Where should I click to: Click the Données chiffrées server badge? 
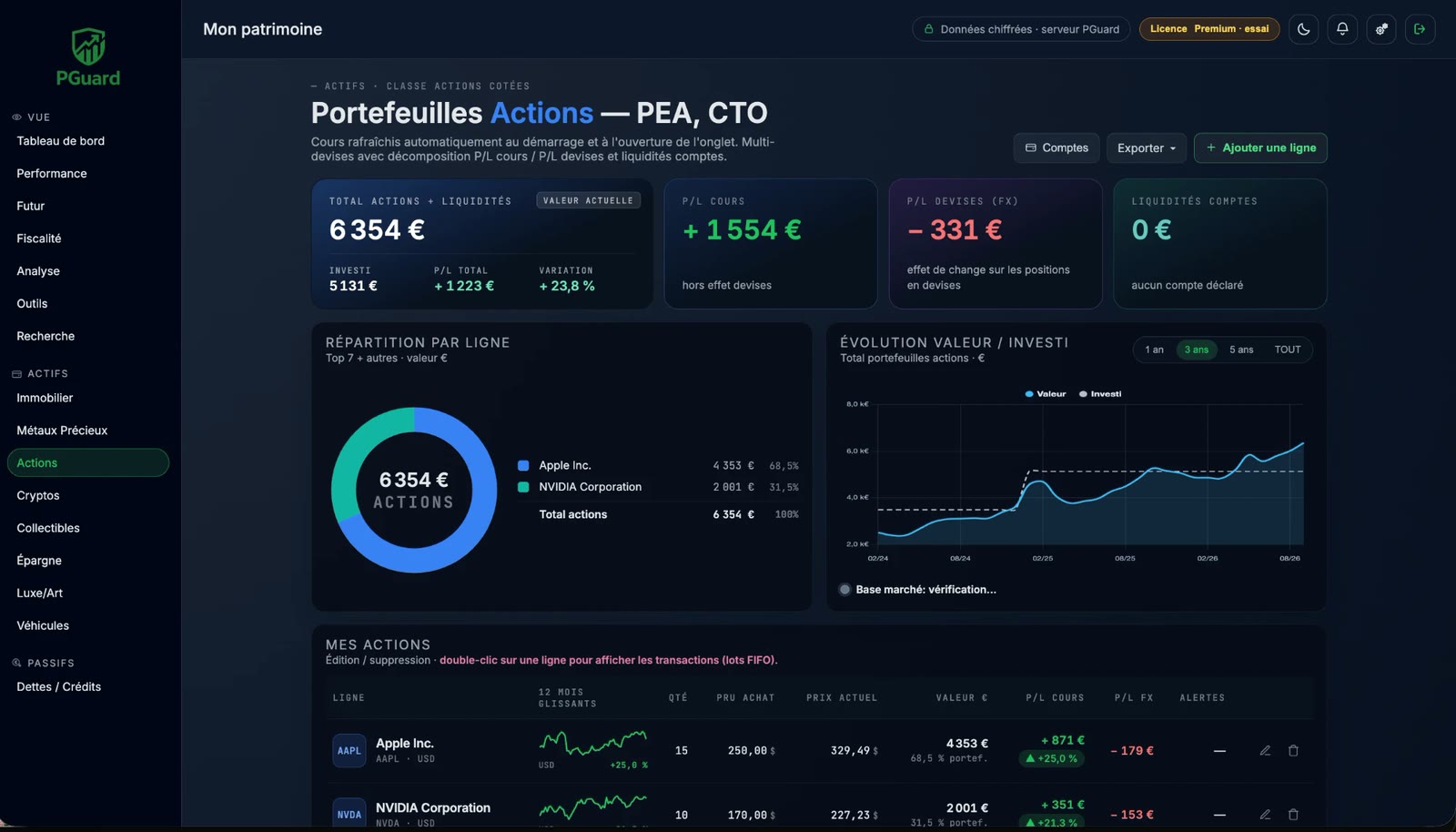[x=1021, y=29]
